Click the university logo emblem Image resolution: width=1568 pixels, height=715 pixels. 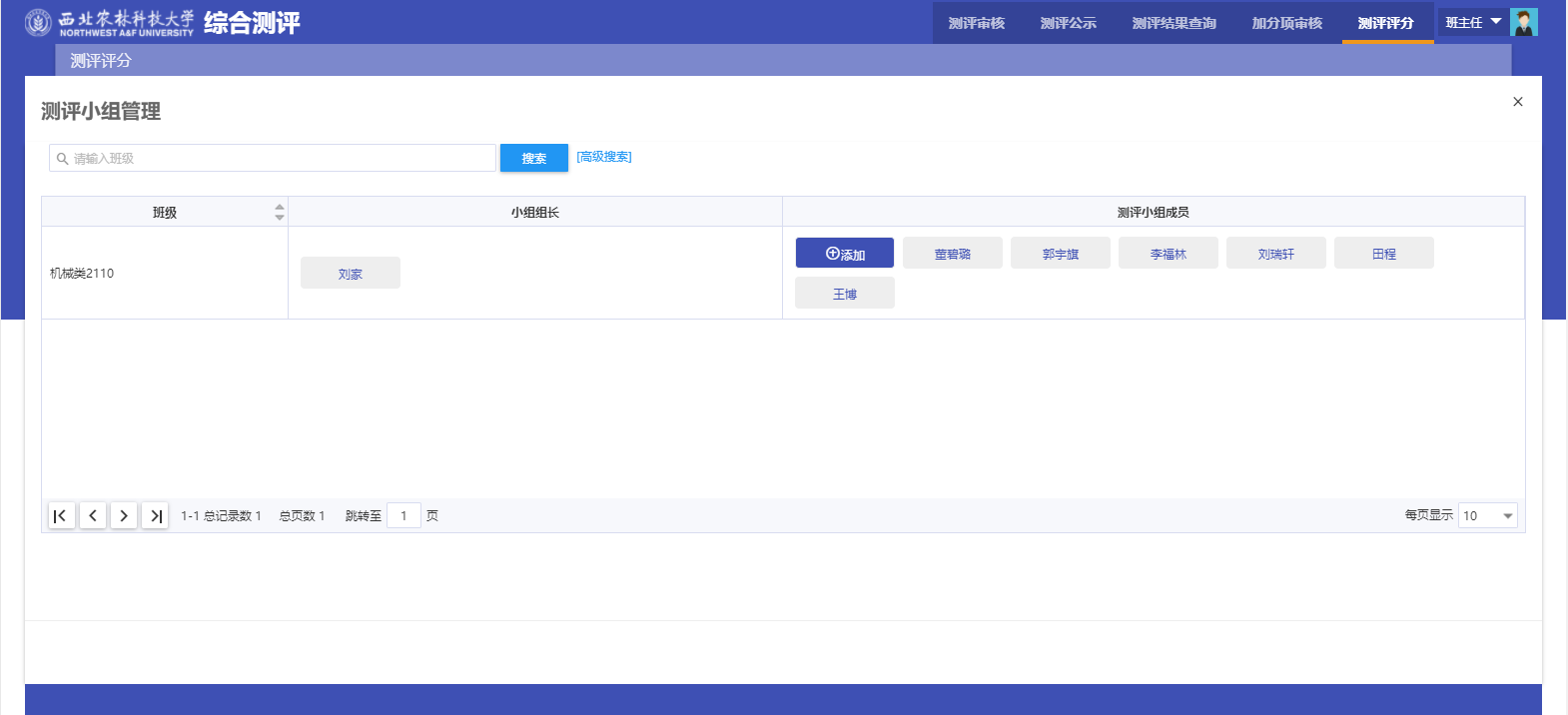tap(38, 22)
